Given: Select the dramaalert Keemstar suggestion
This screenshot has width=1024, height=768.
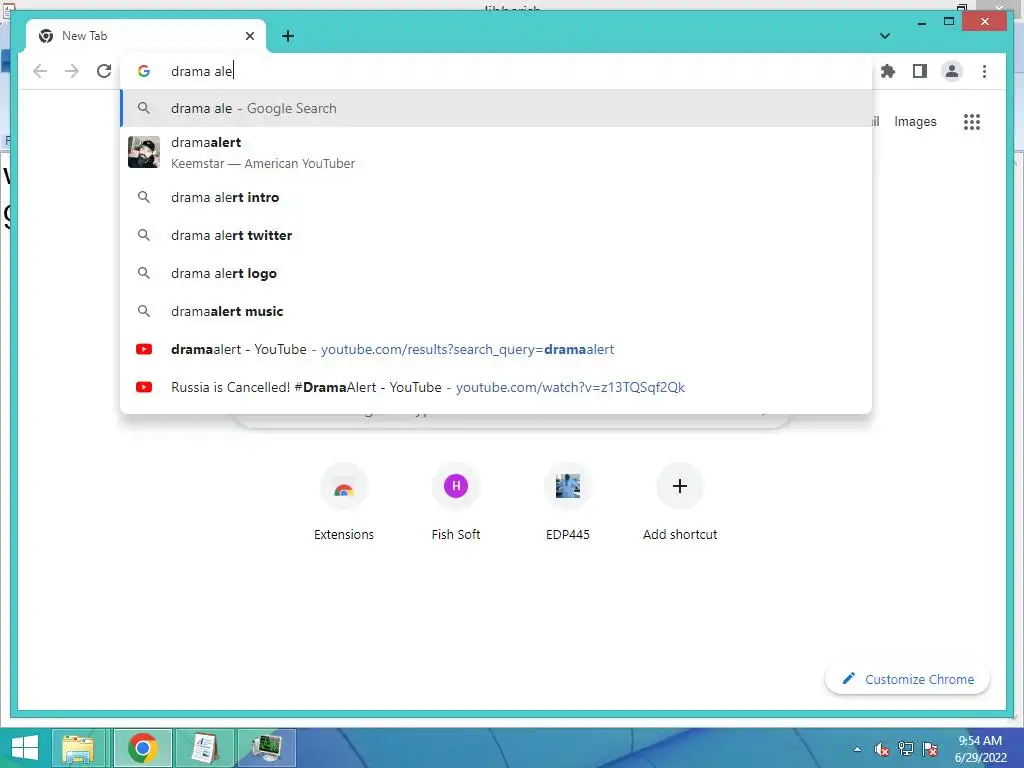Looking at the screenshot, I should point(496,152).
